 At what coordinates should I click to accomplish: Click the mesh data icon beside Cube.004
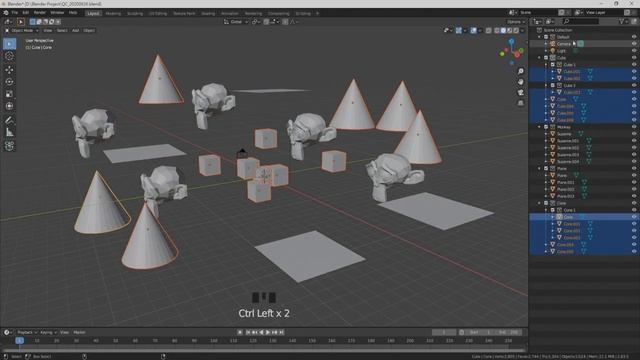click(584, 106)
